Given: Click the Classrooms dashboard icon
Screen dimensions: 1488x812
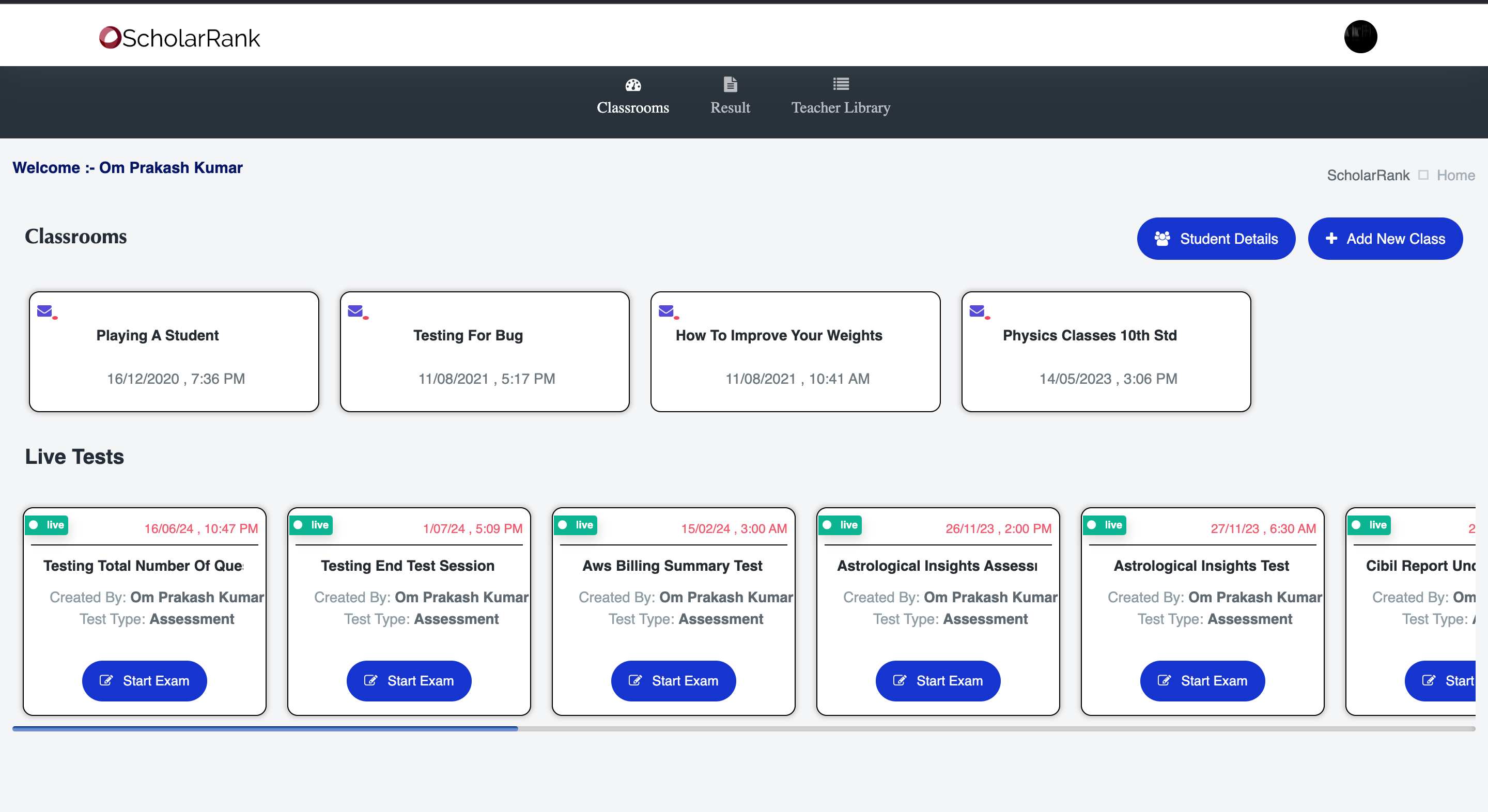Looking at the screenshot, I should (x=632, y=85).
